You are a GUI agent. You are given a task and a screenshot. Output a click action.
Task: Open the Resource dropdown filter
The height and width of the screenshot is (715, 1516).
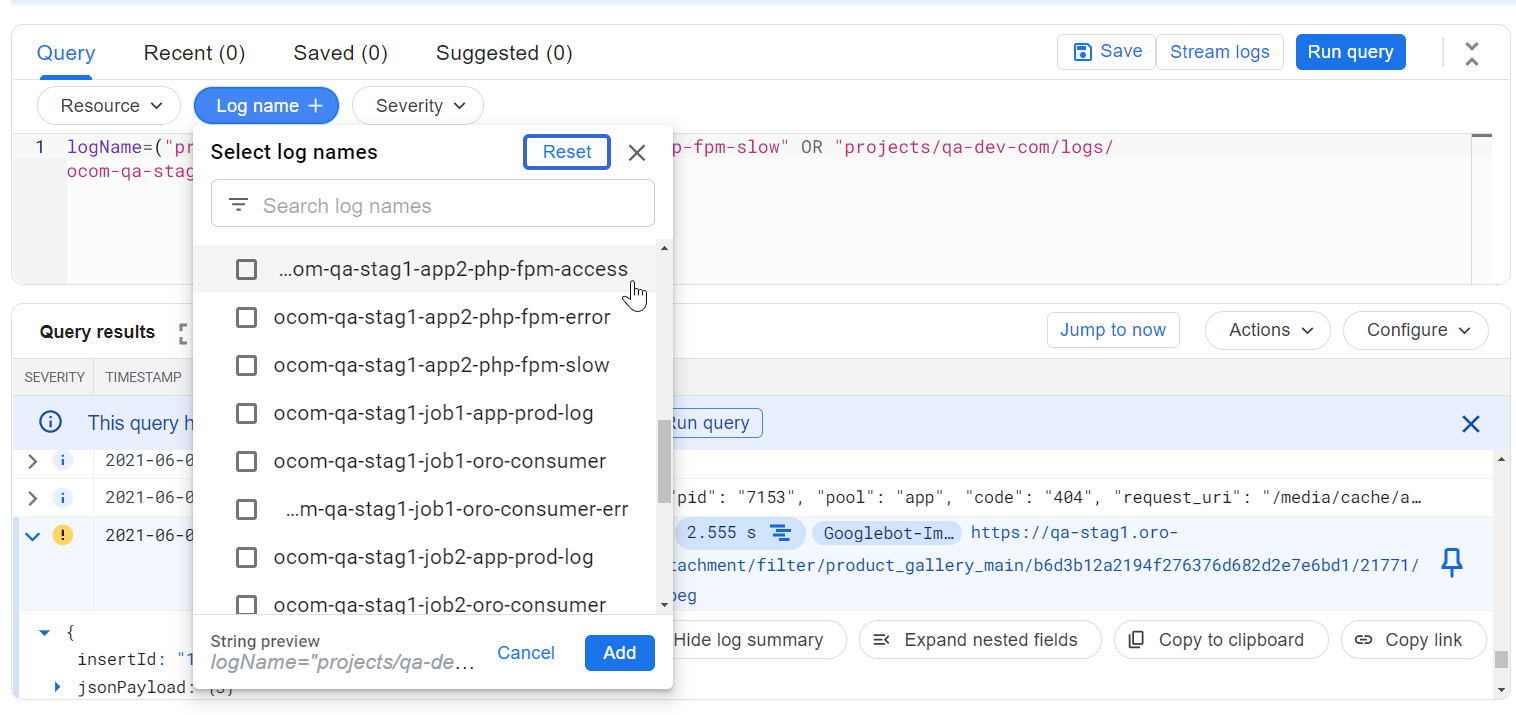click(109, 106)
